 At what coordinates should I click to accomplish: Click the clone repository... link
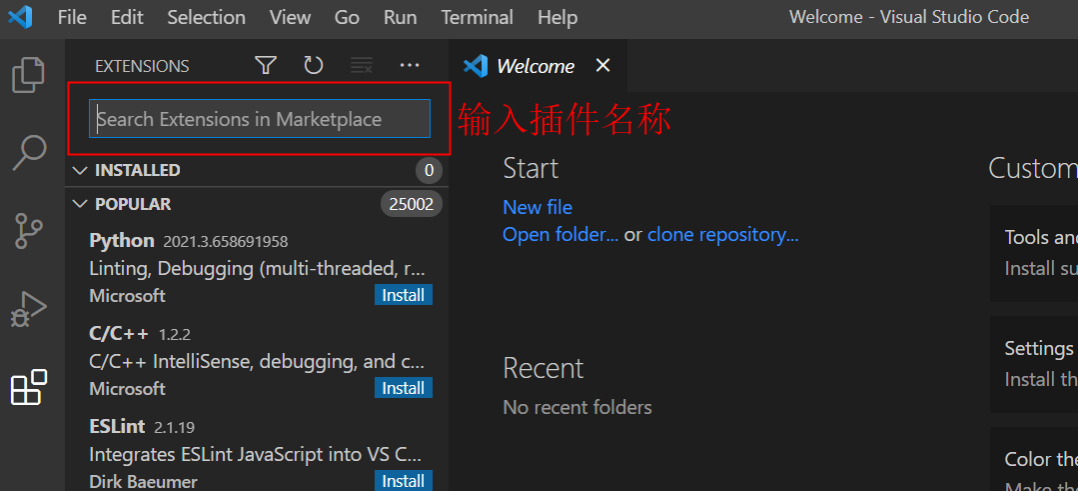click(723, 234)
